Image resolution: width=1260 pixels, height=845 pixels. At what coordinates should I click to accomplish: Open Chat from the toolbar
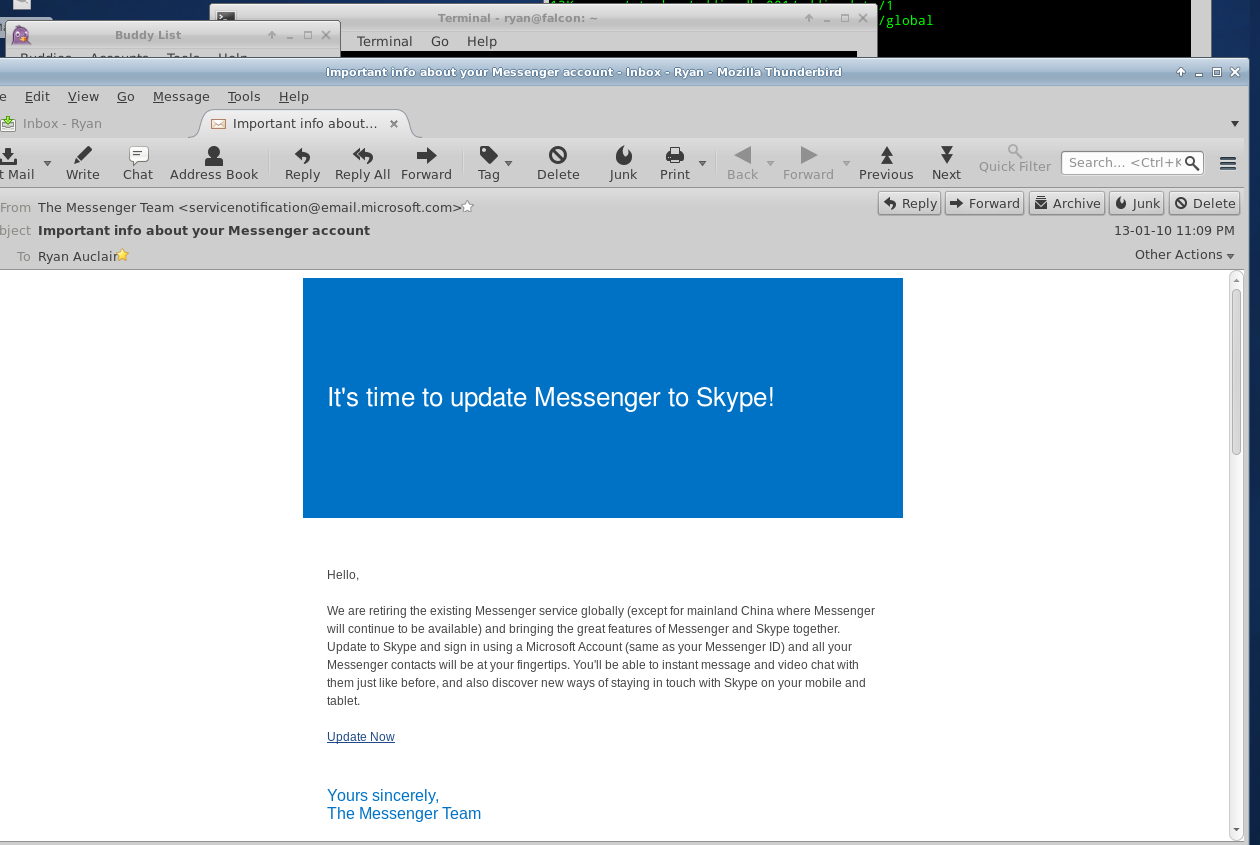click(138, 163)
